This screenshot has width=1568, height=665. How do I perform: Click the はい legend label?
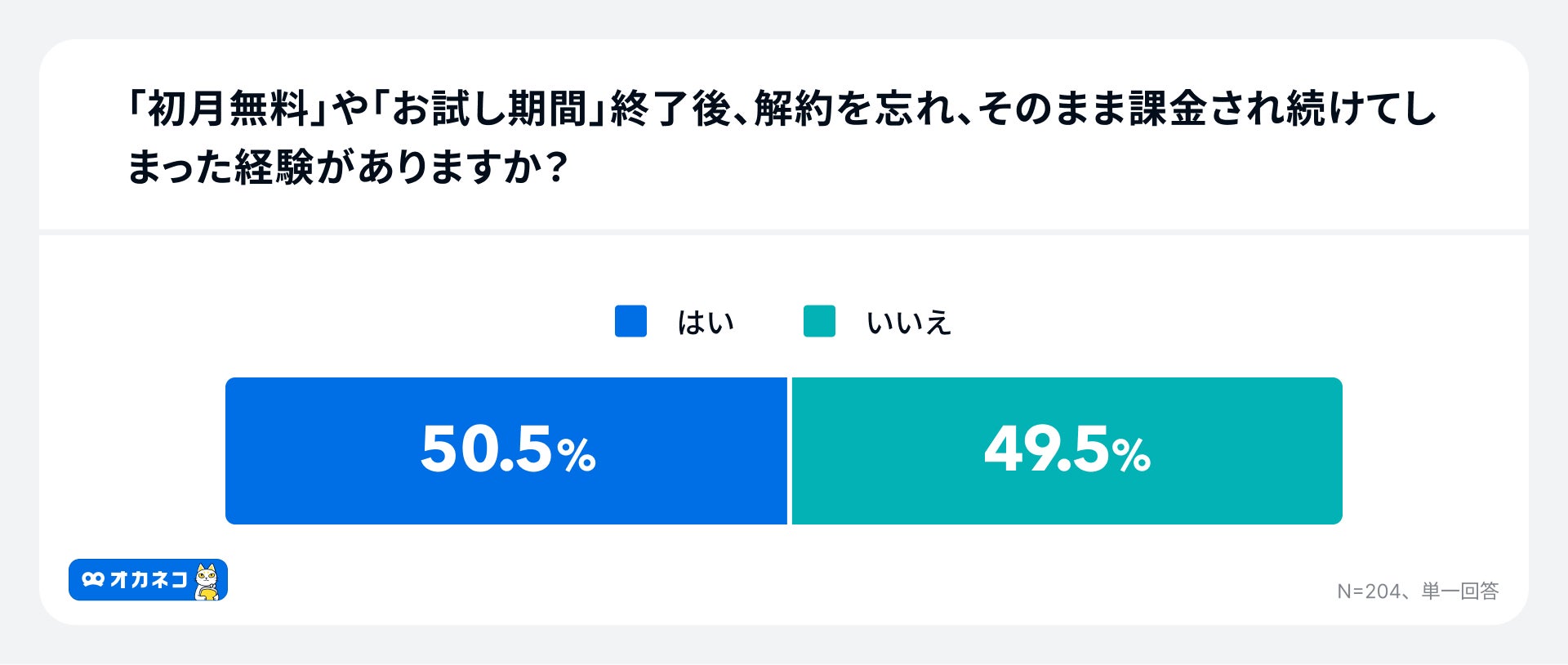tap(706, 323)
